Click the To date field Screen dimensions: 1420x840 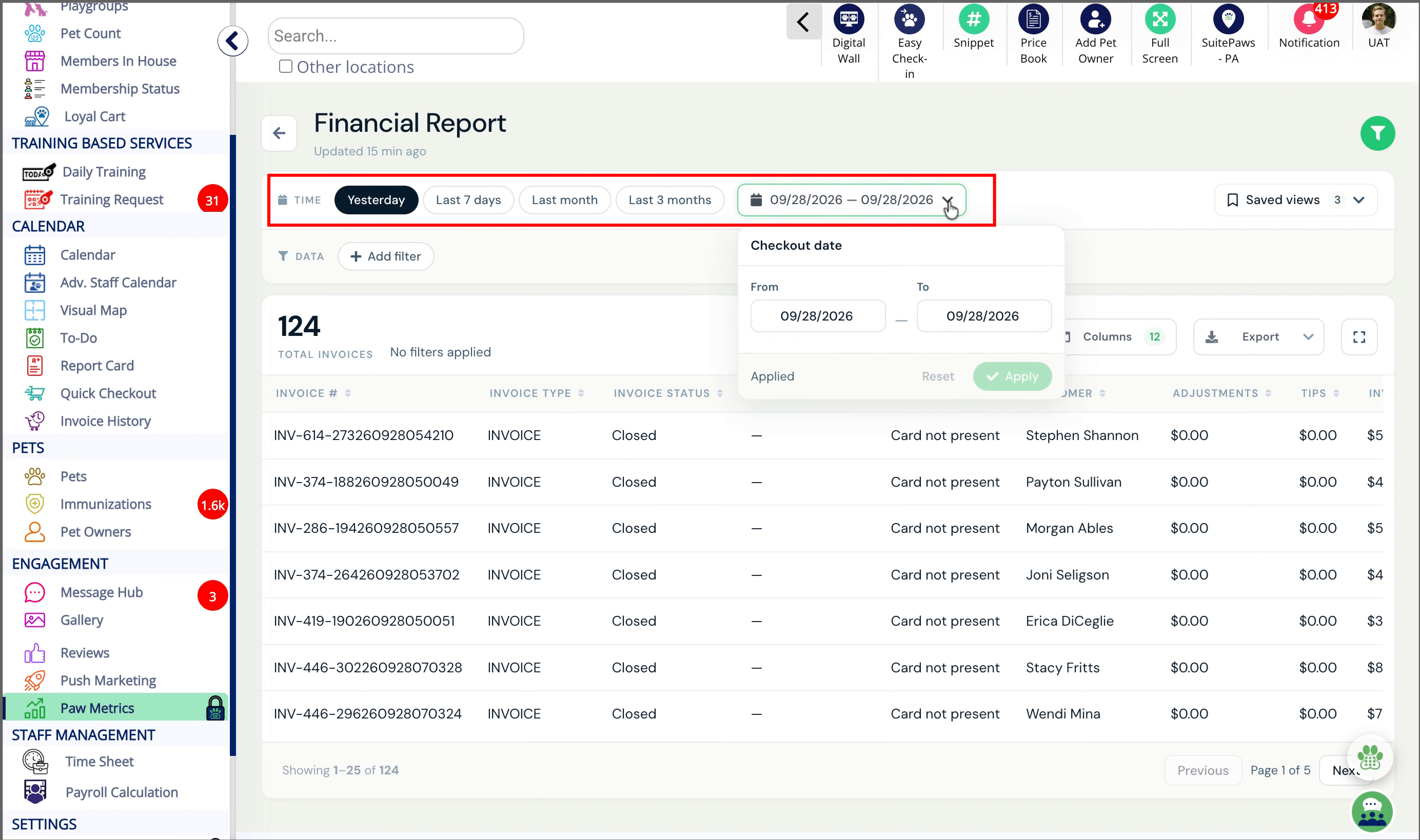click(983, 316)
